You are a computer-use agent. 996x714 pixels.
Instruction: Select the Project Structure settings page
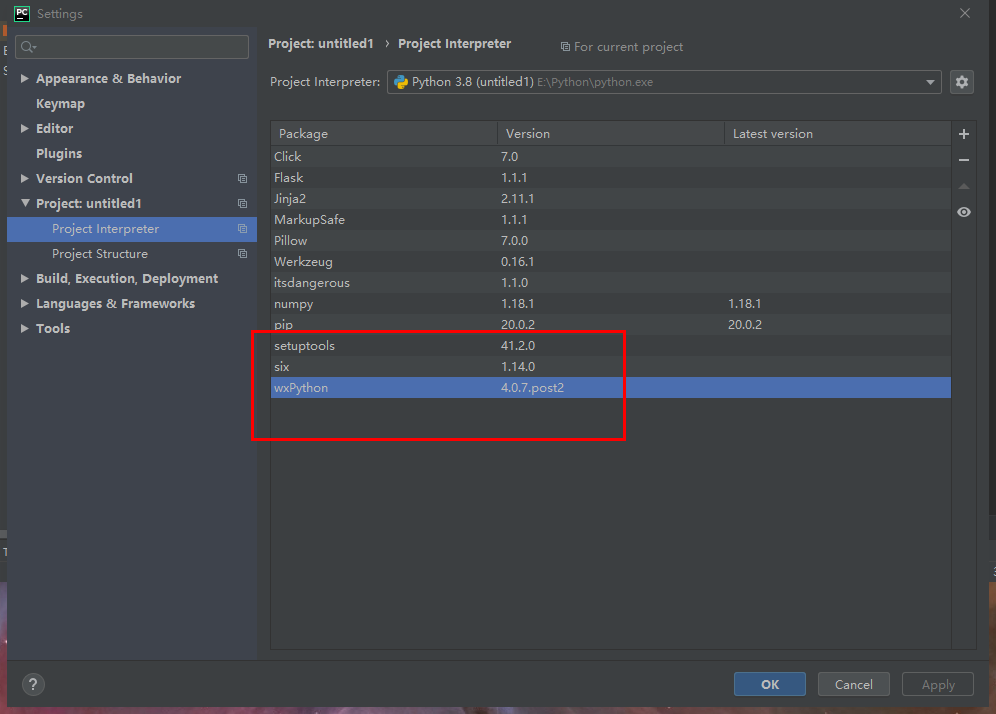[x=100, y=254]
